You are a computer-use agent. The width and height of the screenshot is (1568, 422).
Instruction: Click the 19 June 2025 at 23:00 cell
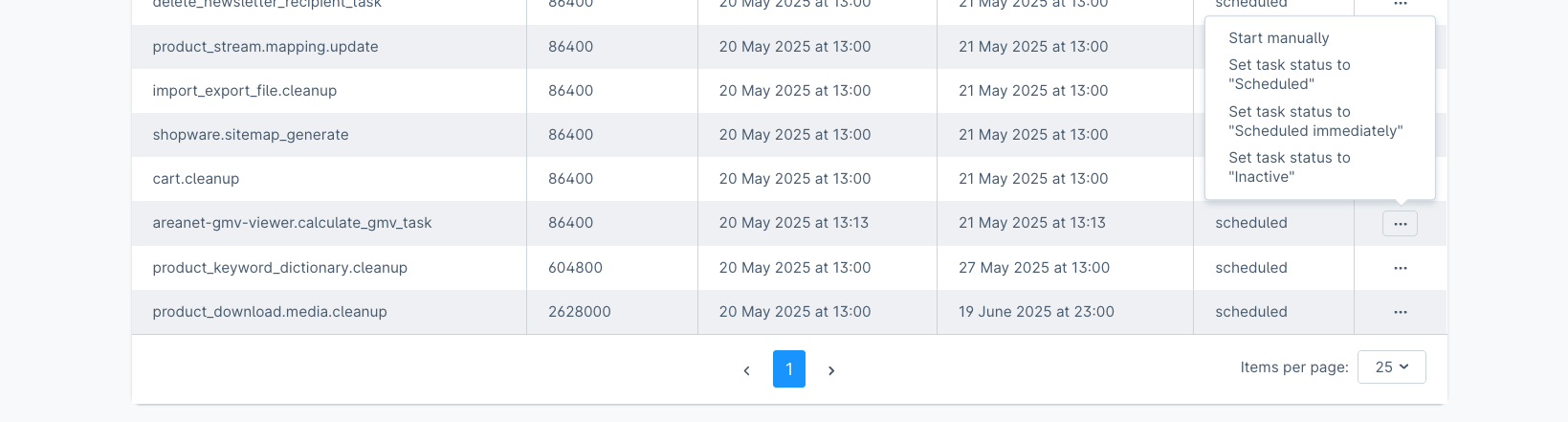coord(1036,312)
